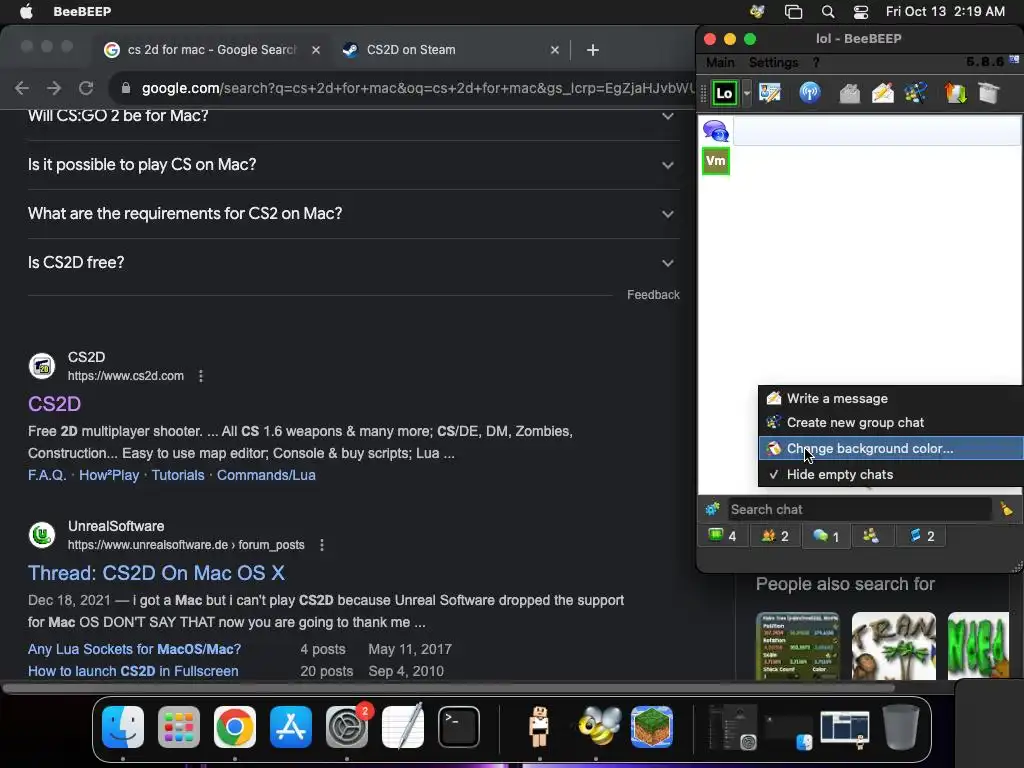Open 'Thread: CS2D On Mac OS X' result
Image resolution: width=1024 pixels, height=768 pixels.
pos(156,573)
